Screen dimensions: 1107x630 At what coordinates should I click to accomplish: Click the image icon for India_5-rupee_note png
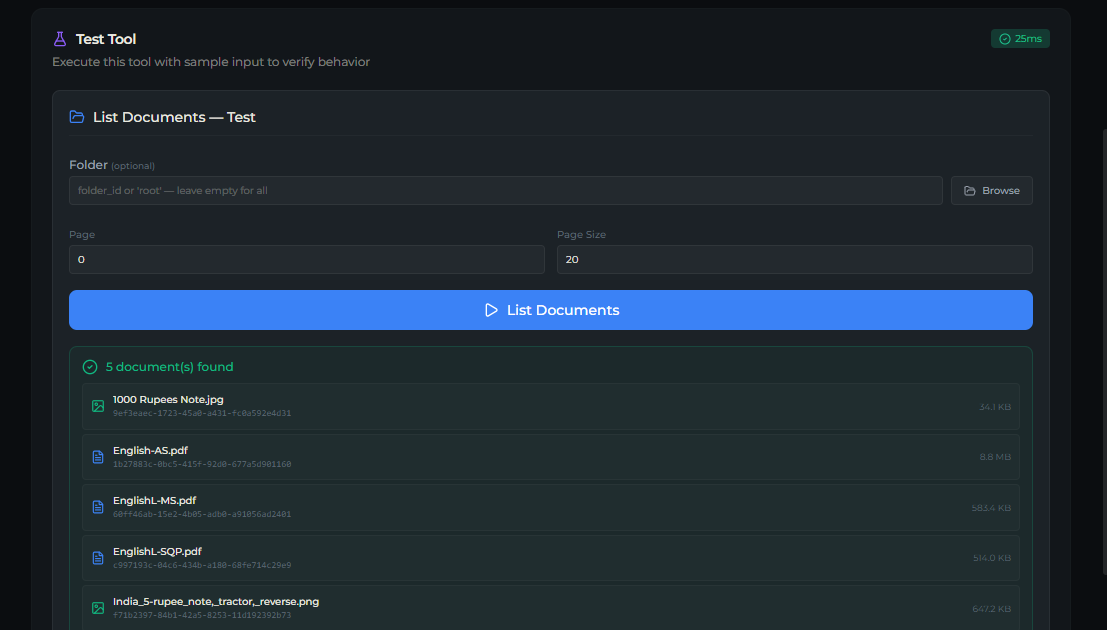pyautogui.click(x=98, y=608)
